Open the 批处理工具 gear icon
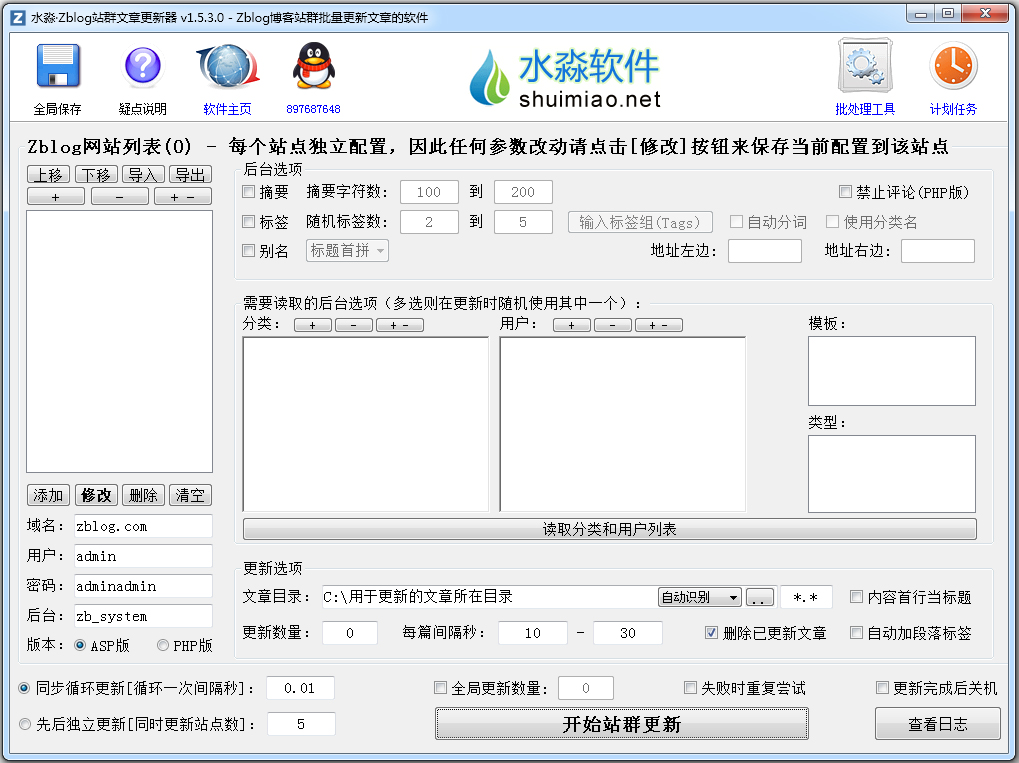 tap(865, 66)
